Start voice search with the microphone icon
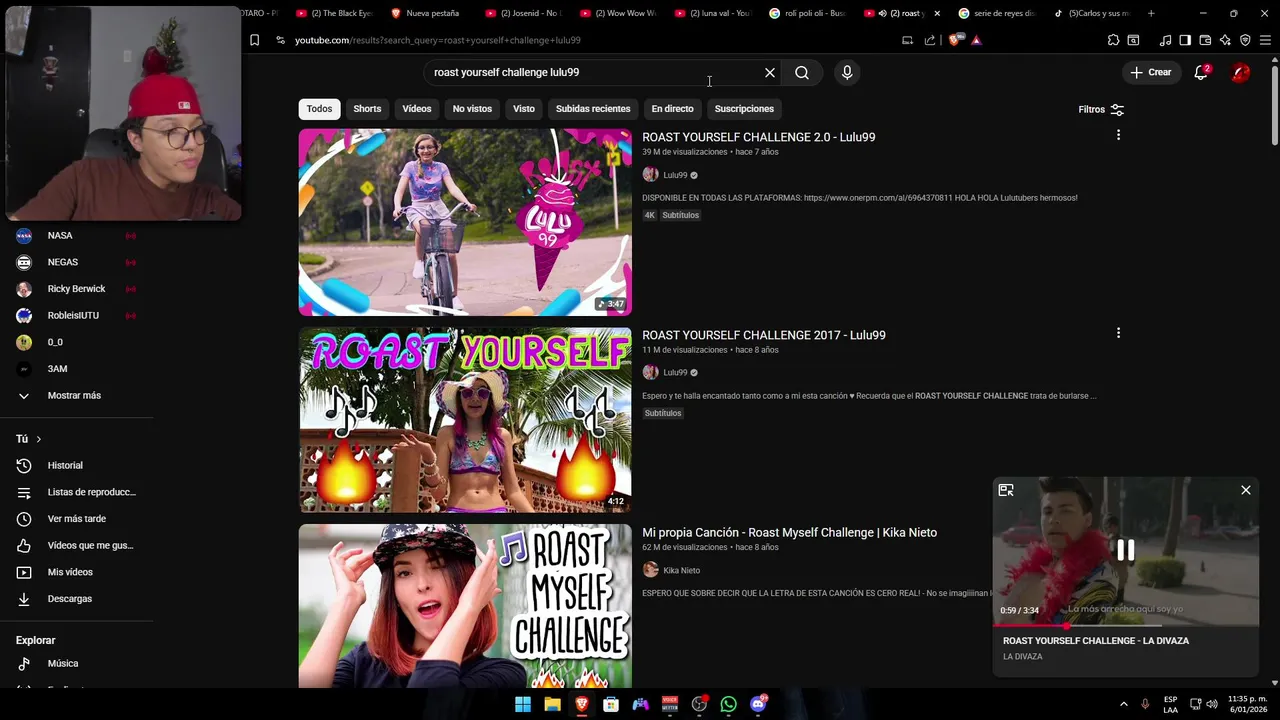The height and width of the screenshot is (720, 1280). pyautogui.click(x=847, y=73)
